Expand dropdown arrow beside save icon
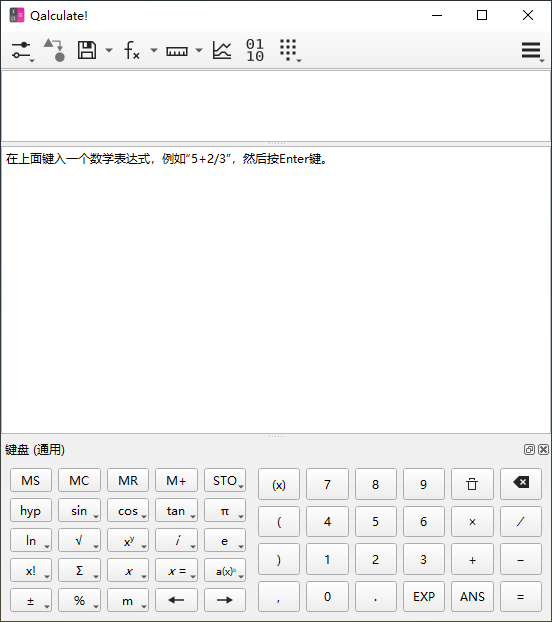The image size is (552, 622). (x=109, y=50)
